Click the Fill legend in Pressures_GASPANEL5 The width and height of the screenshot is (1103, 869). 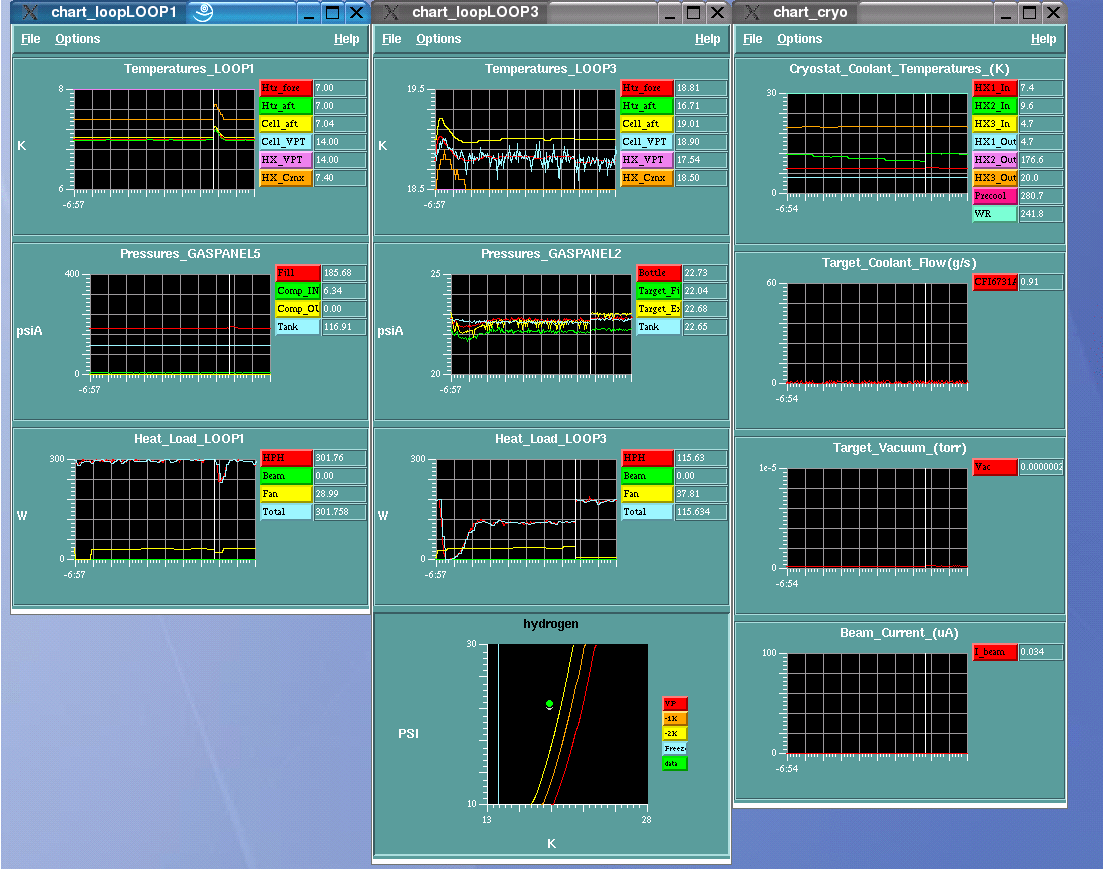tap(298, 273)
